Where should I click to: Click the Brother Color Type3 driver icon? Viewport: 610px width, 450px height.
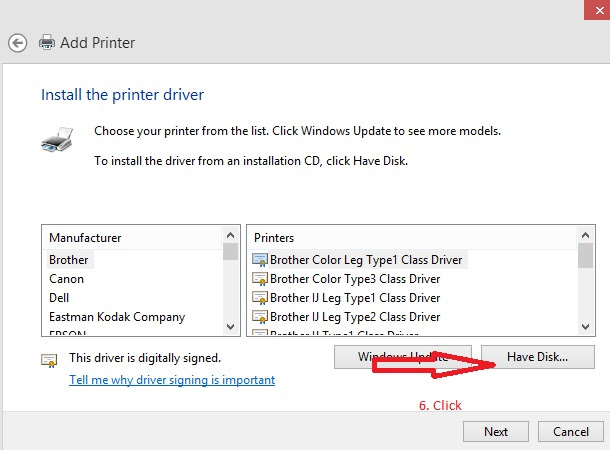point(259,279)
